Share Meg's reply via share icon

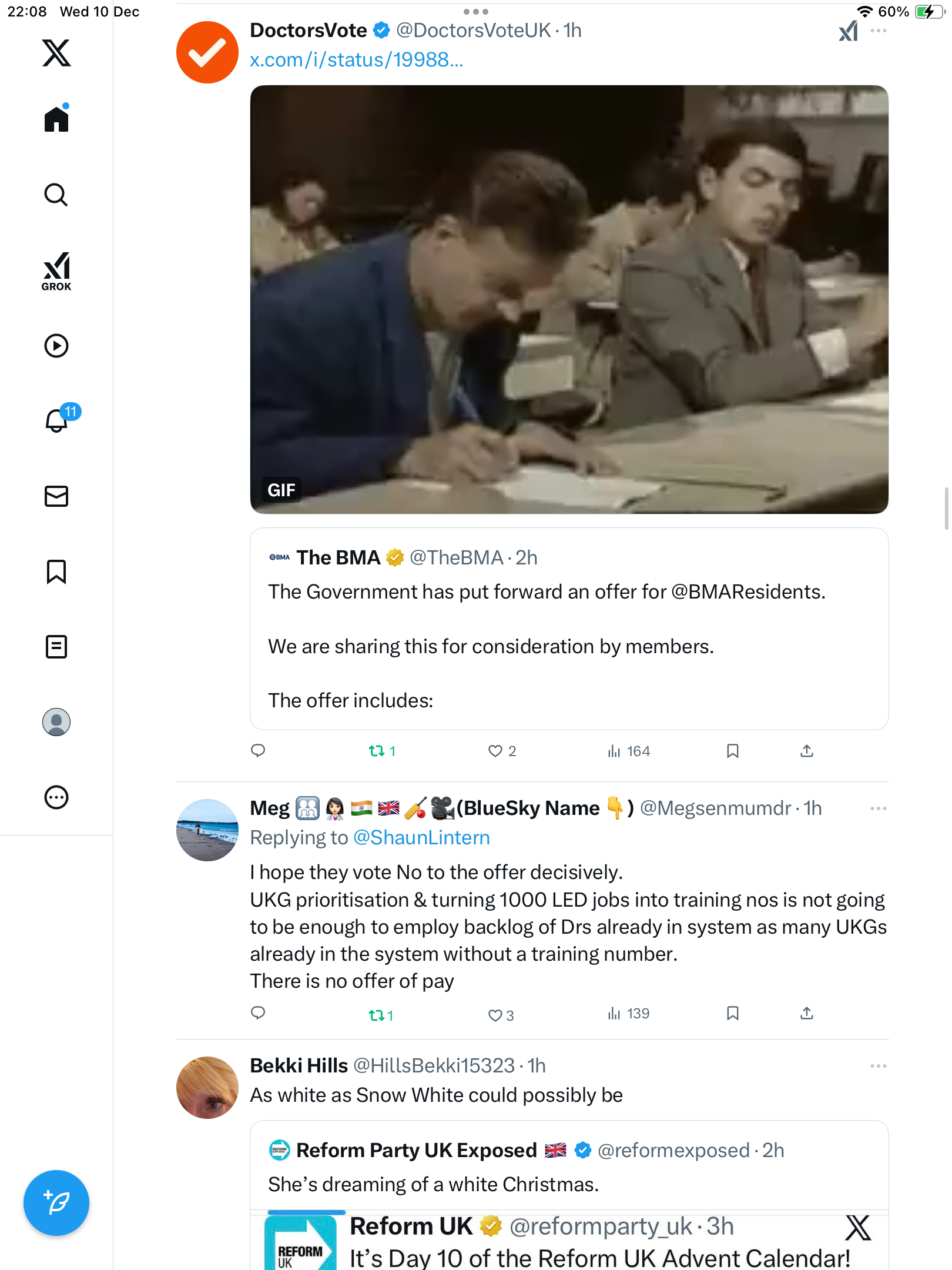807,1013
